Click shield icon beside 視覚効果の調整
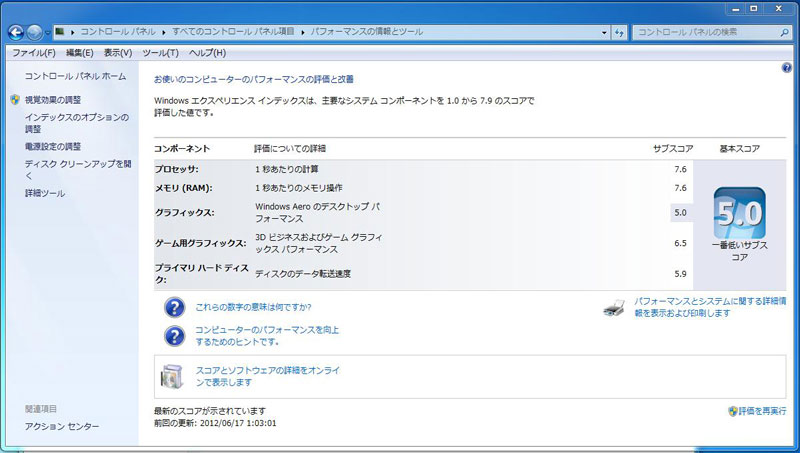Screen dimensions: 800x453 pyautogui.click(x=15, y=99)
